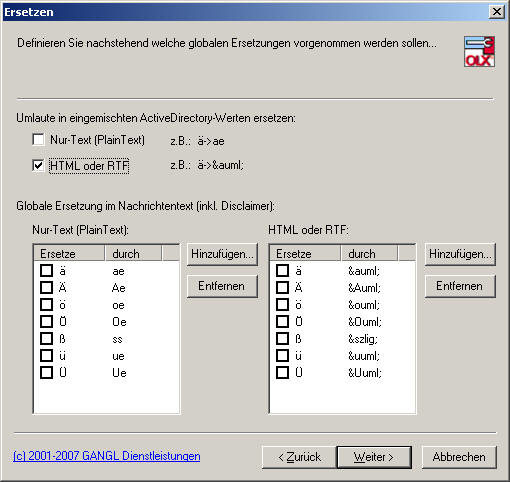
Task: Tick the ä to &auml; HTML replacement
Action: pyautogui.click(x=282, y=270)
